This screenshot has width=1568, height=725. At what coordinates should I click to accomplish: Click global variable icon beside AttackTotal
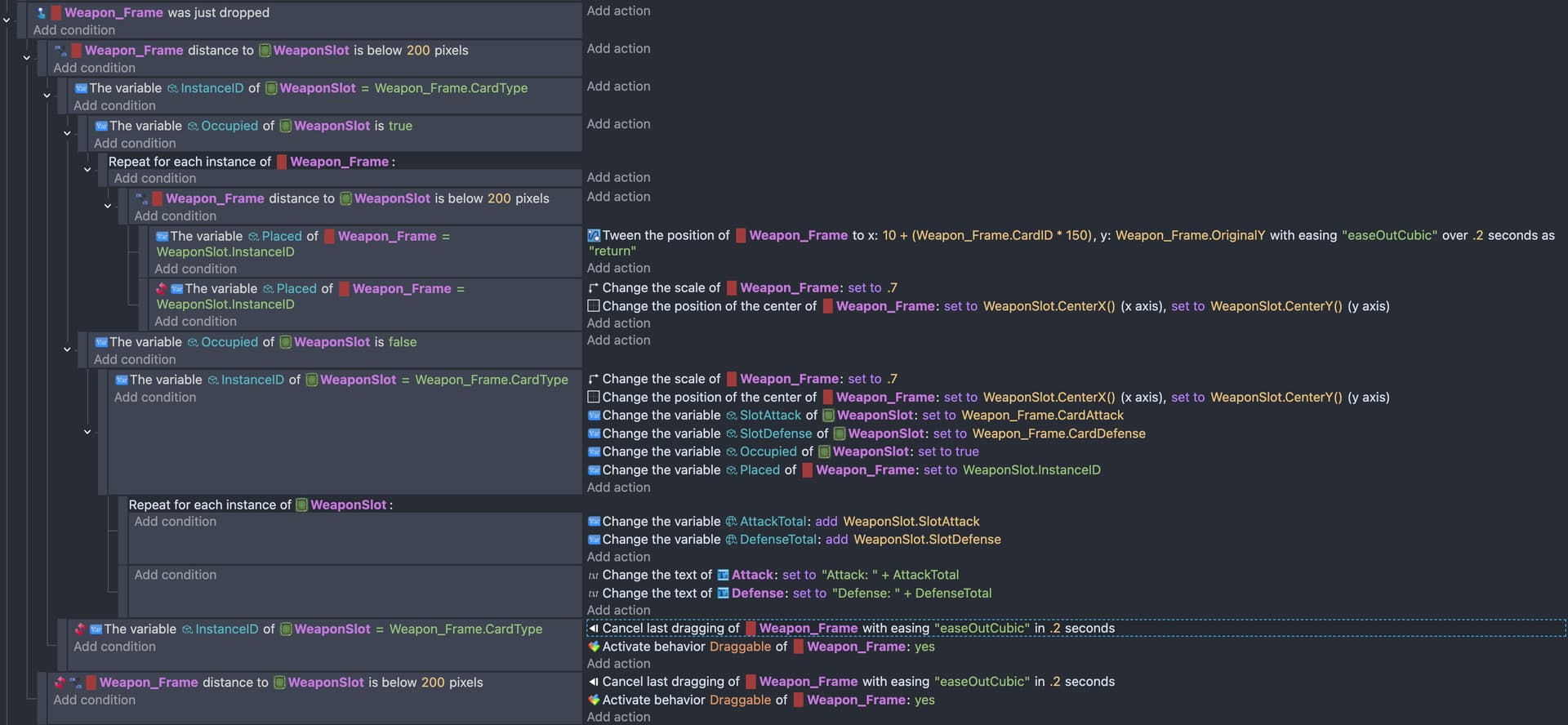click(731, 522)
